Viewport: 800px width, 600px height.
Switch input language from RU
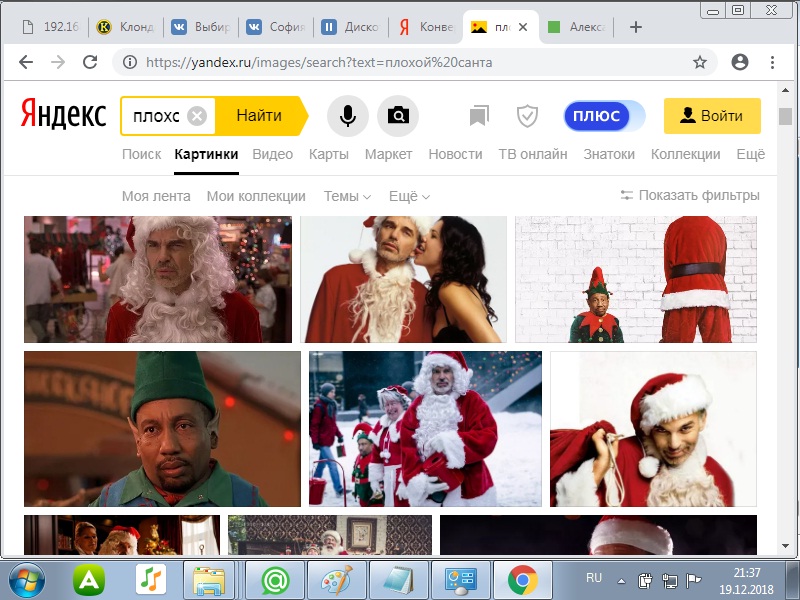(594, 578)
